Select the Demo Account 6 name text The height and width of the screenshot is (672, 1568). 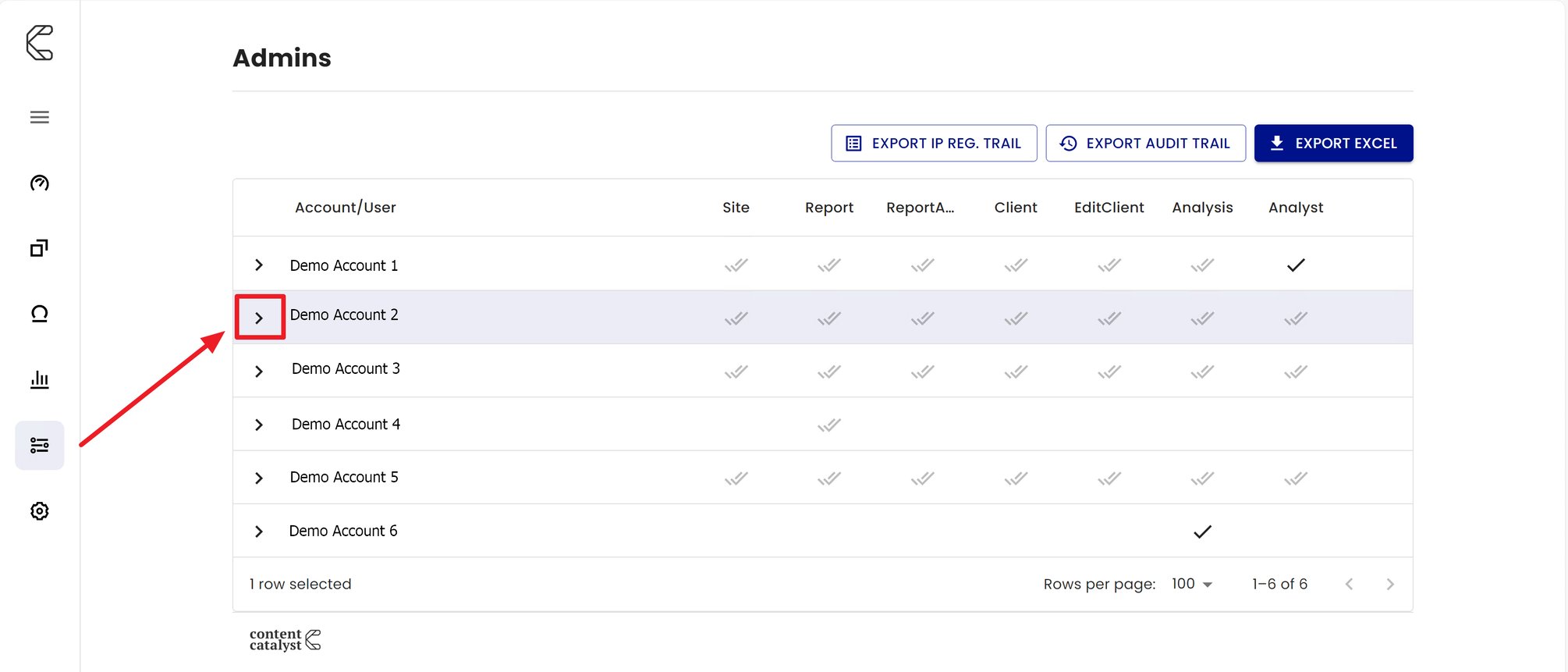coord(343,531)
